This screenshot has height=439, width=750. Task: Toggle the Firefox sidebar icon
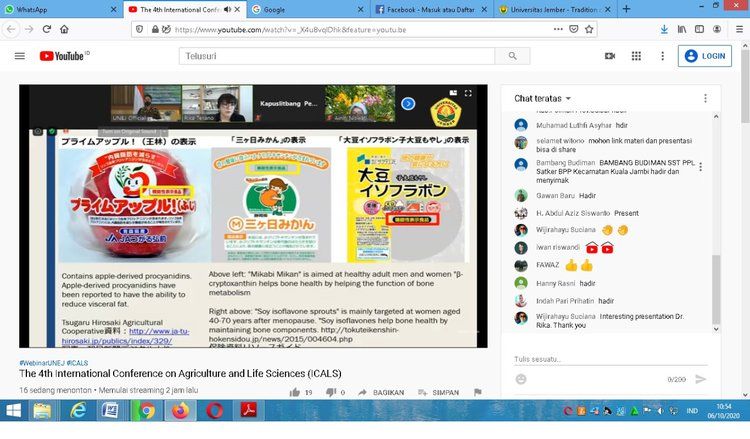pyautogui.click(x=699, y=29)
